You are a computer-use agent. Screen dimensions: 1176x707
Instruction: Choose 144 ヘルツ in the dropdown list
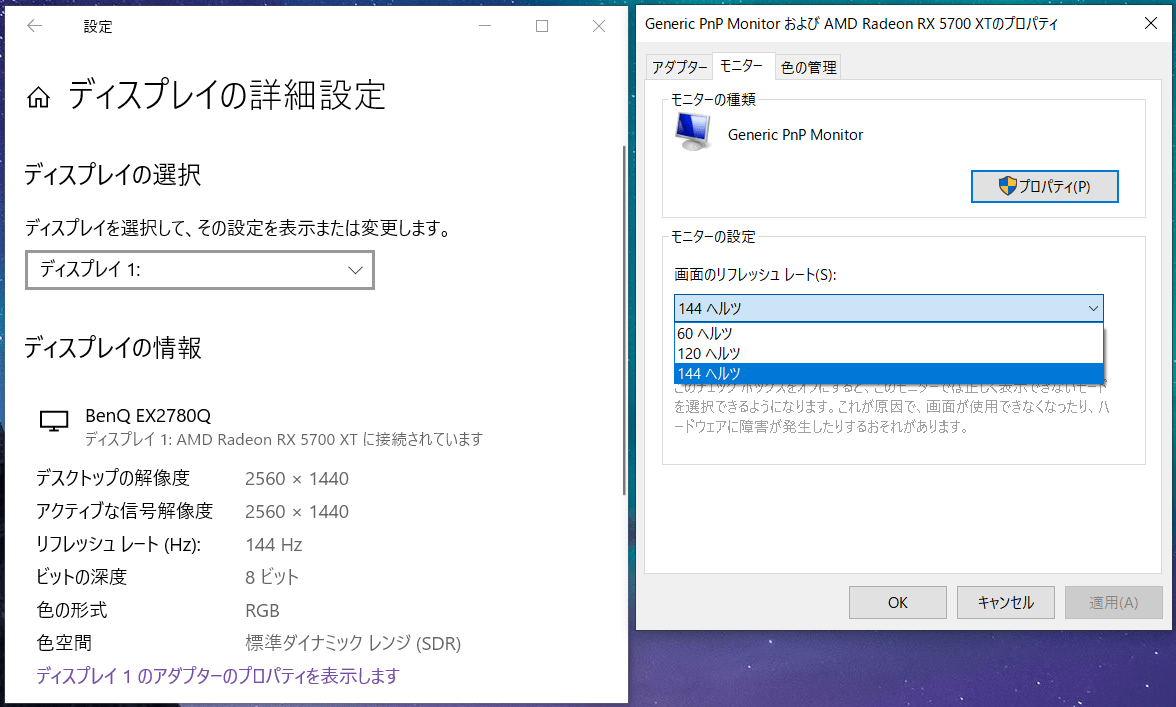click(x=889, y=373)
